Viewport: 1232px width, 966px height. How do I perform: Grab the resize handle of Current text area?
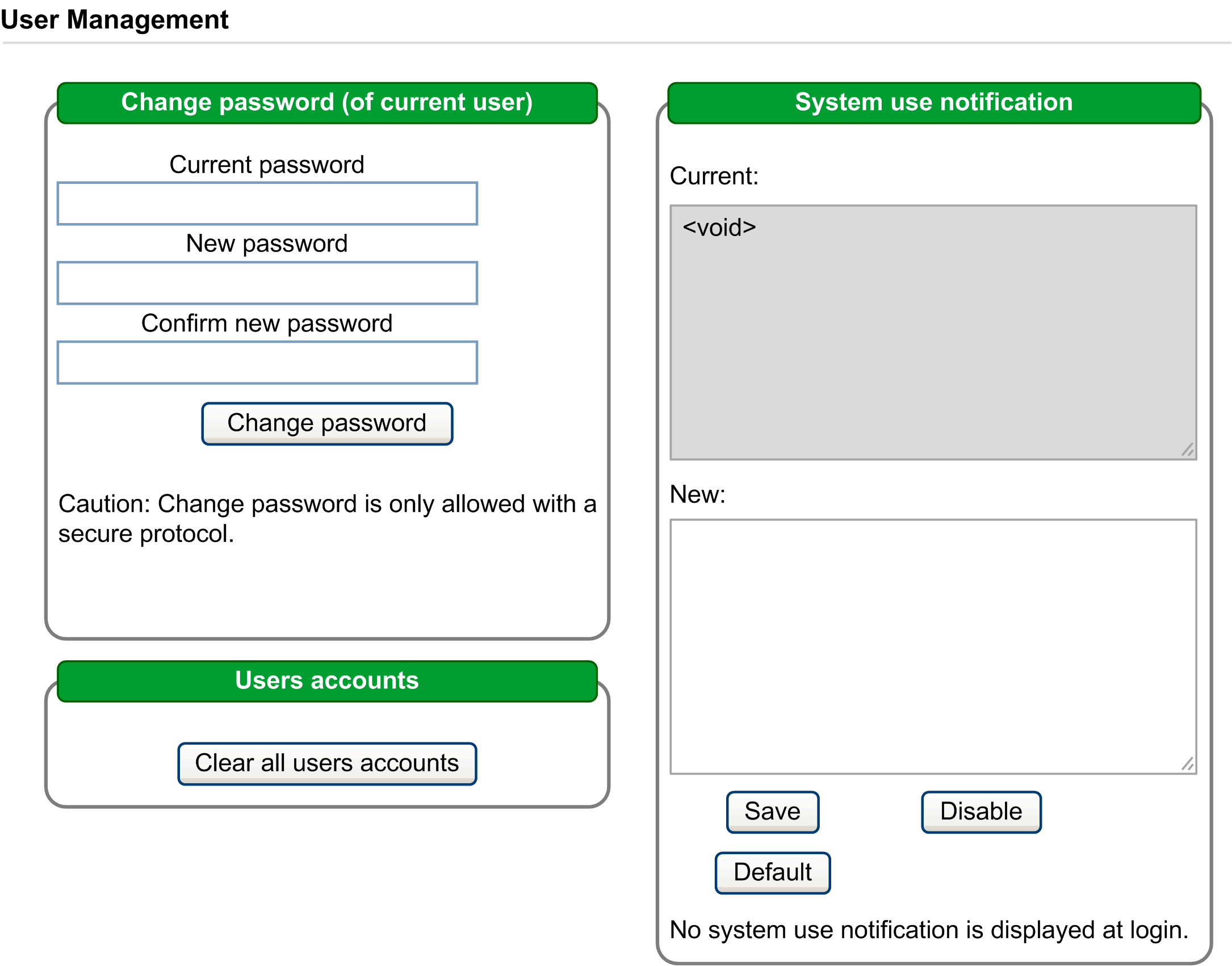1187,450
